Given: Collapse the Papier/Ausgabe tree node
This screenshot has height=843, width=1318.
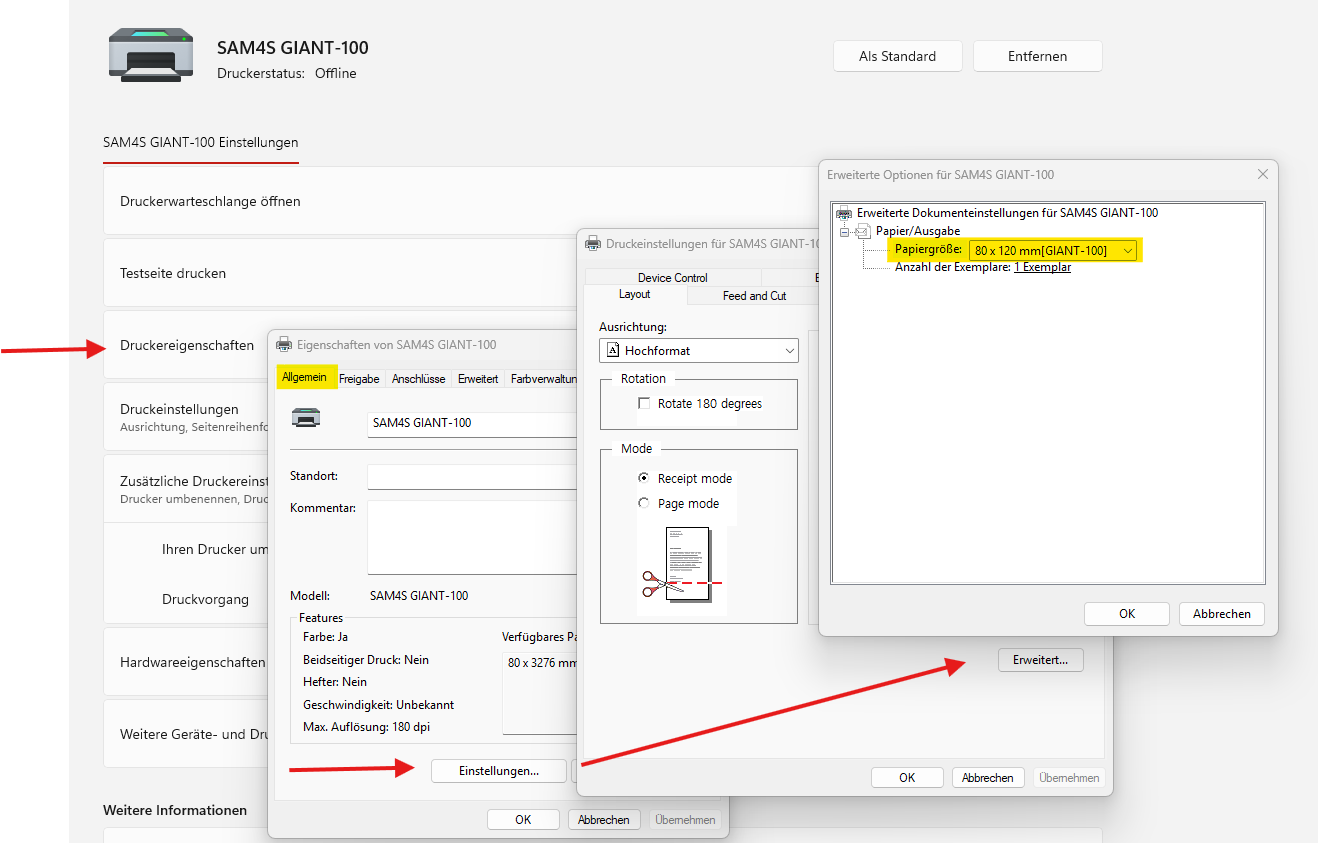Looking at the screenshot, I should pyautogui.click(x=845, y=232).
